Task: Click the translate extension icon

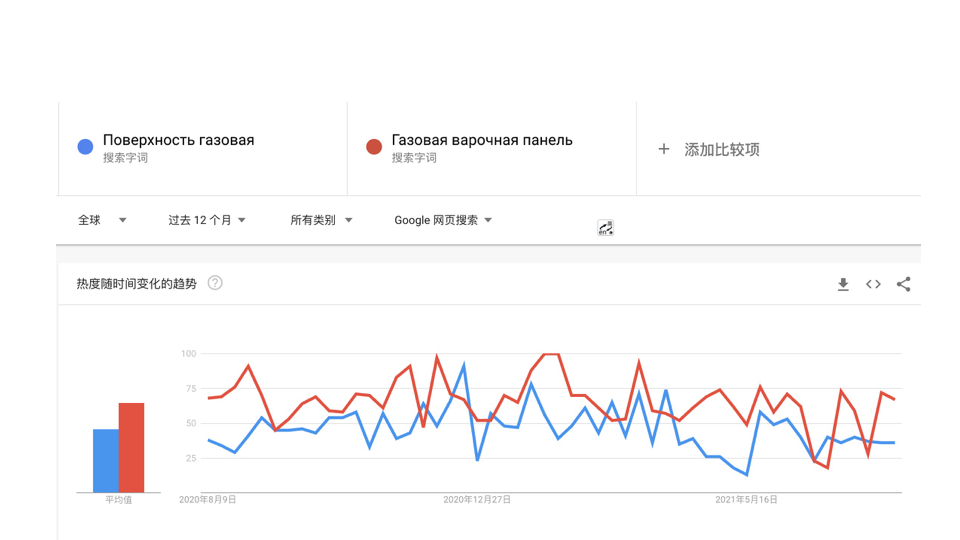Action: tap(606, 228)
